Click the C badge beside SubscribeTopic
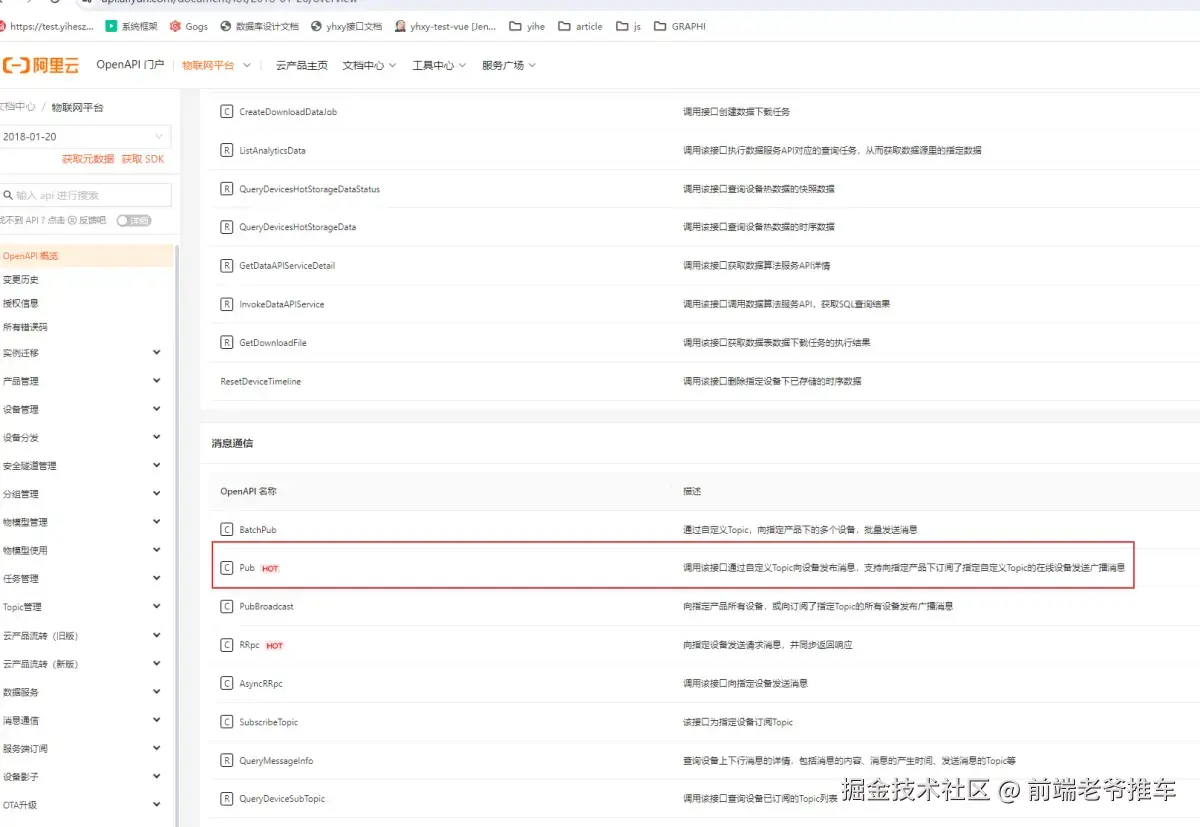Image resolution: width=1200 pixels, height=827 pixels. (227, 722)
